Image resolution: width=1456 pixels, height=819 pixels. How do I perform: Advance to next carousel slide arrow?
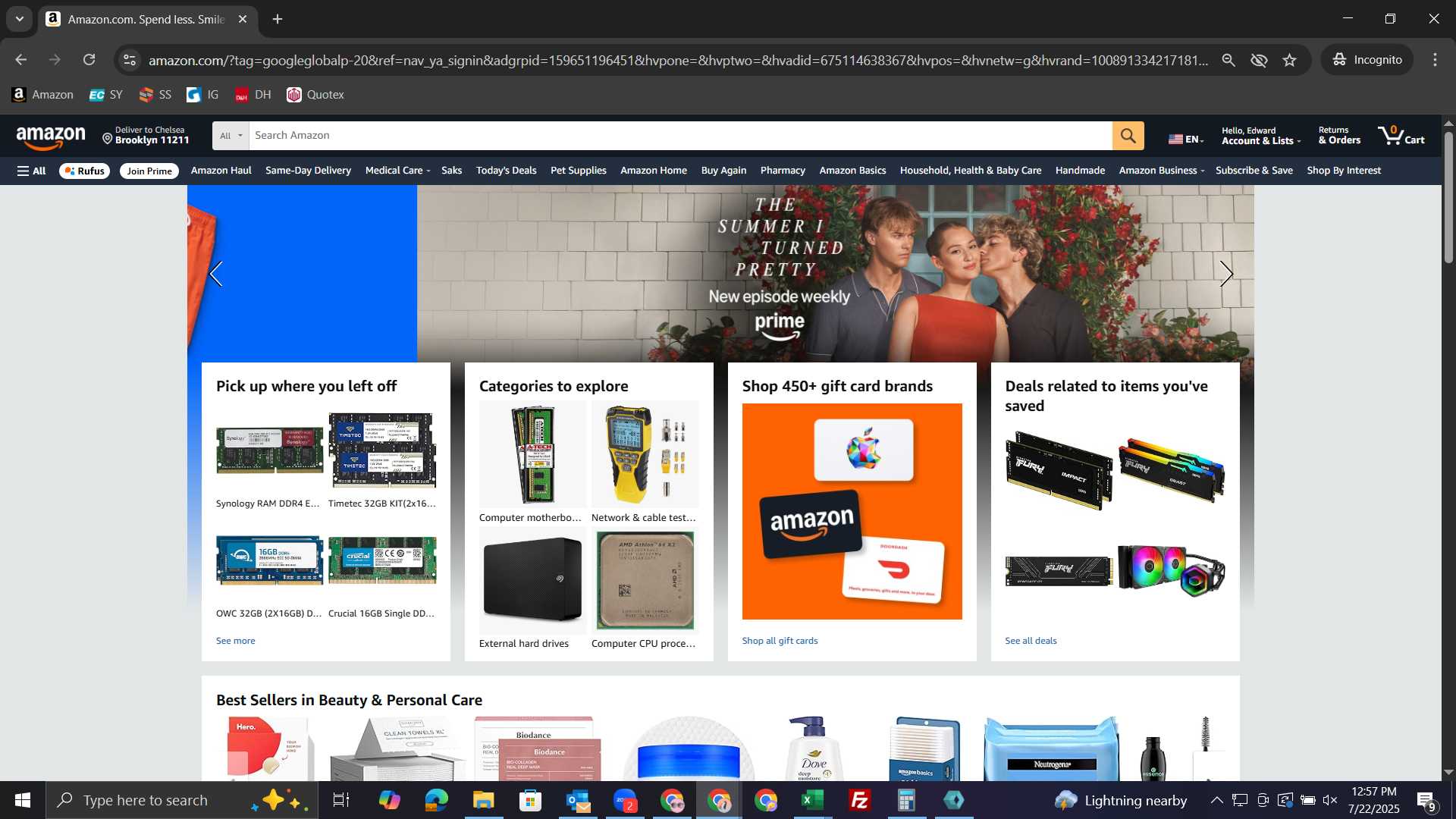click(1225, 274)
